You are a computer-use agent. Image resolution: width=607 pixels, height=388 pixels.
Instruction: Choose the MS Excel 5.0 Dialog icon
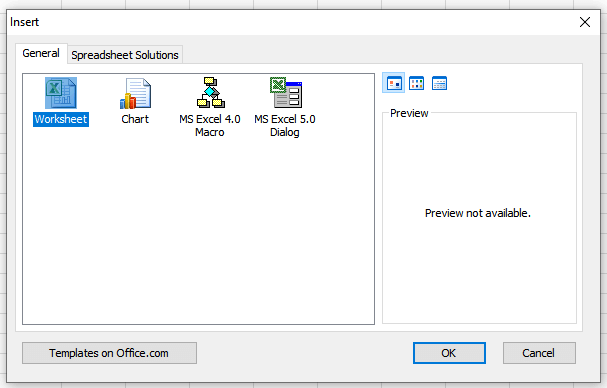click(x=286, y=92)
